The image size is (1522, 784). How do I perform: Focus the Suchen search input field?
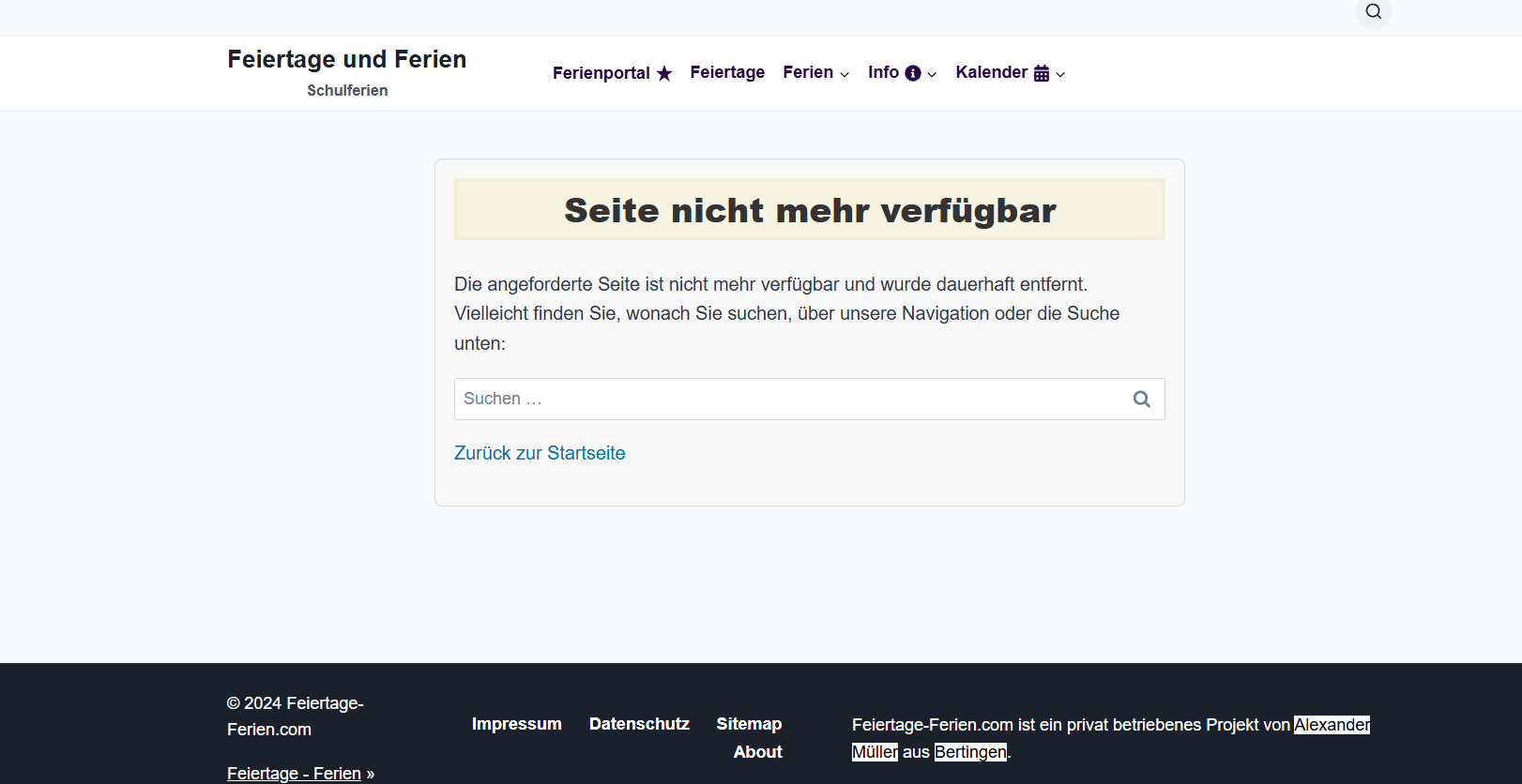click(788, 400)
